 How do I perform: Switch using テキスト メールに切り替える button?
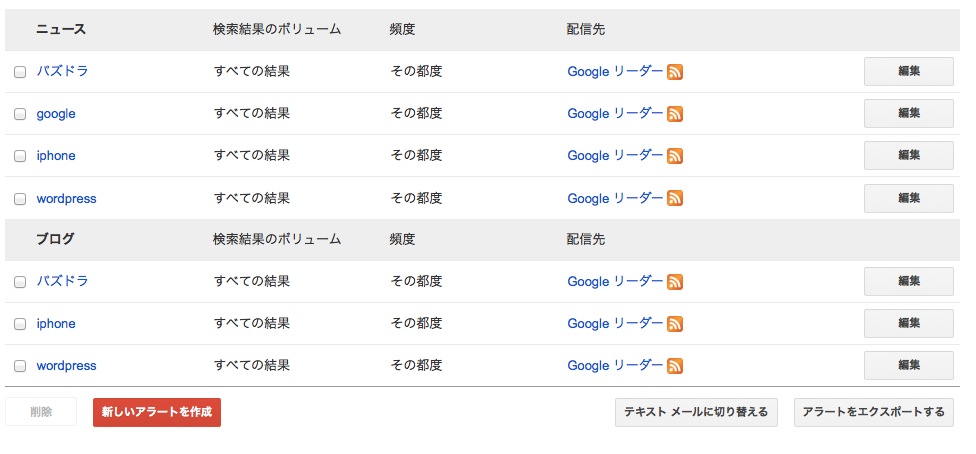point(696,412)
